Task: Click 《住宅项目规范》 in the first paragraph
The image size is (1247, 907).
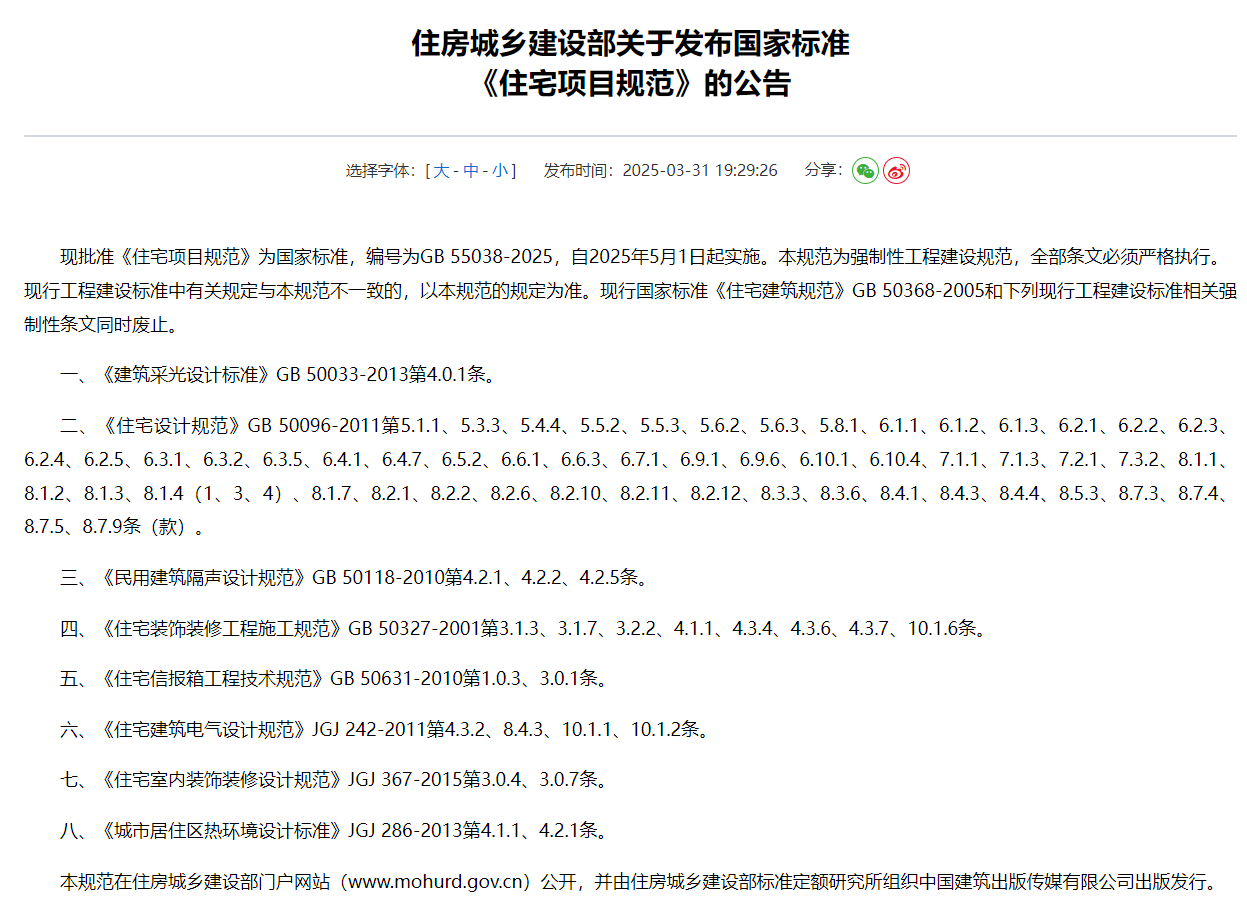Action: click(x=186, y=257)
